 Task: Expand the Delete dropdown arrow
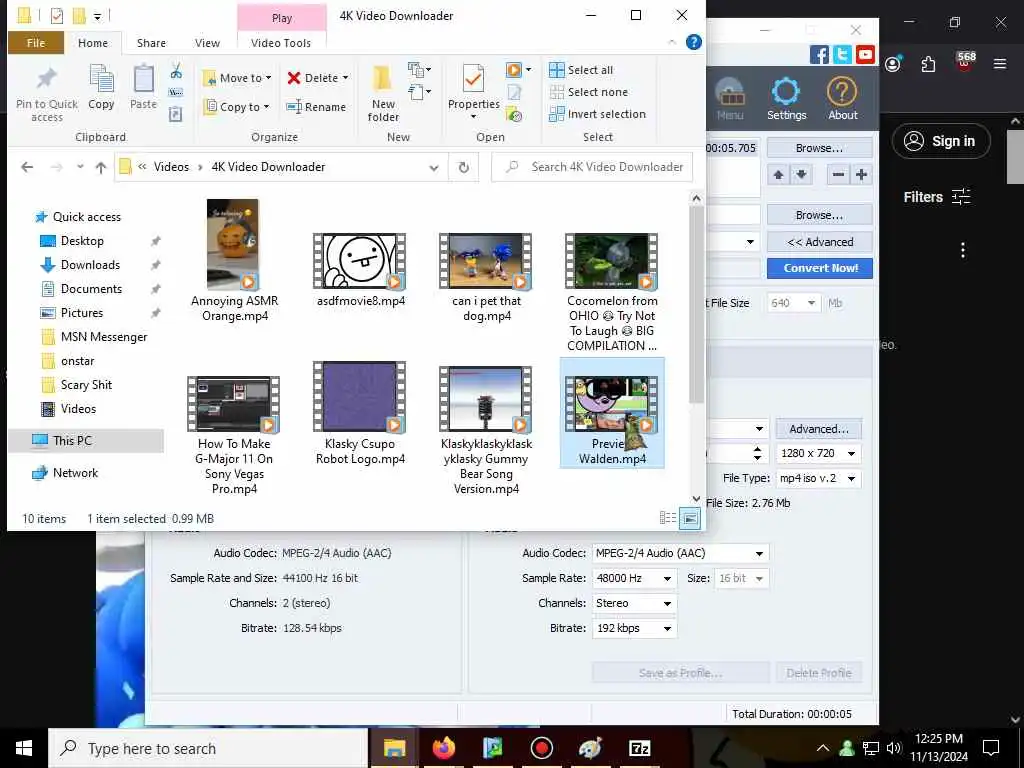coord(345,78)
